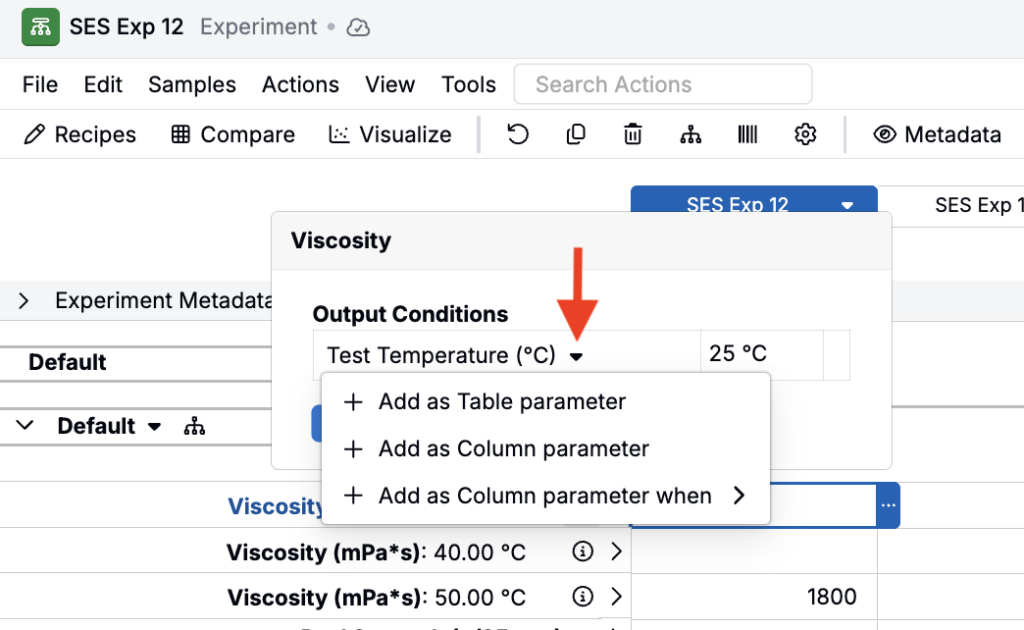Toggle the Metadata eye view
The width and height of the screenshot is (1024, 630).
pyautogui.click(x=937, y=134)
